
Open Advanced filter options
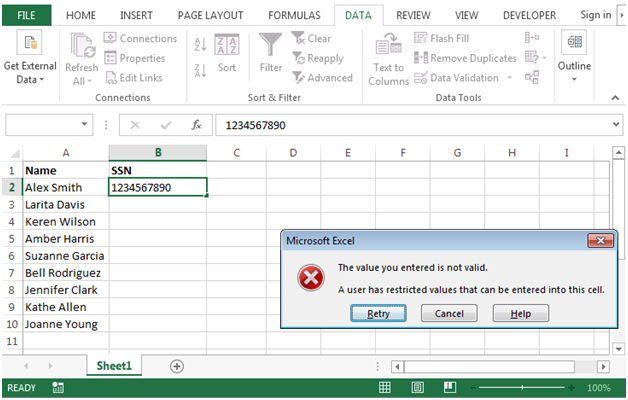322,78
